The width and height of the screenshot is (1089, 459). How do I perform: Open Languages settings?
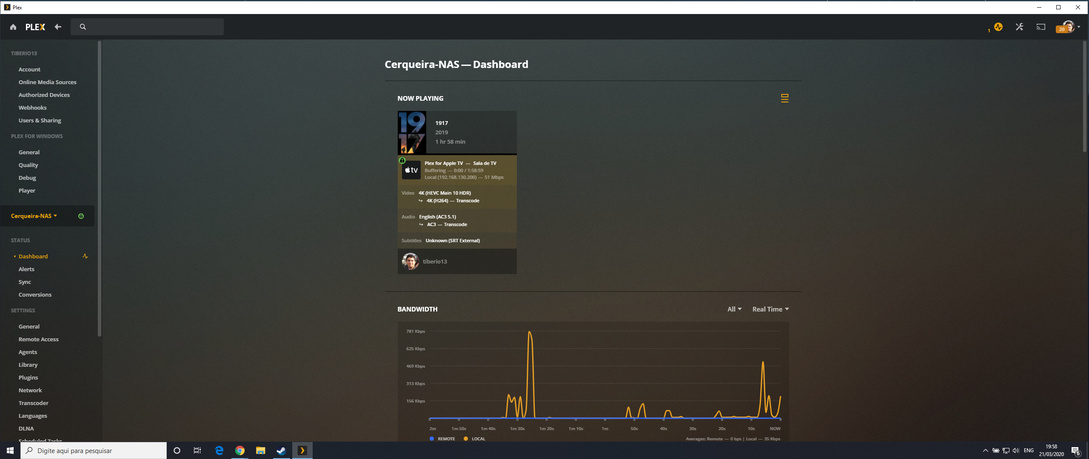(x=33, y=416)
